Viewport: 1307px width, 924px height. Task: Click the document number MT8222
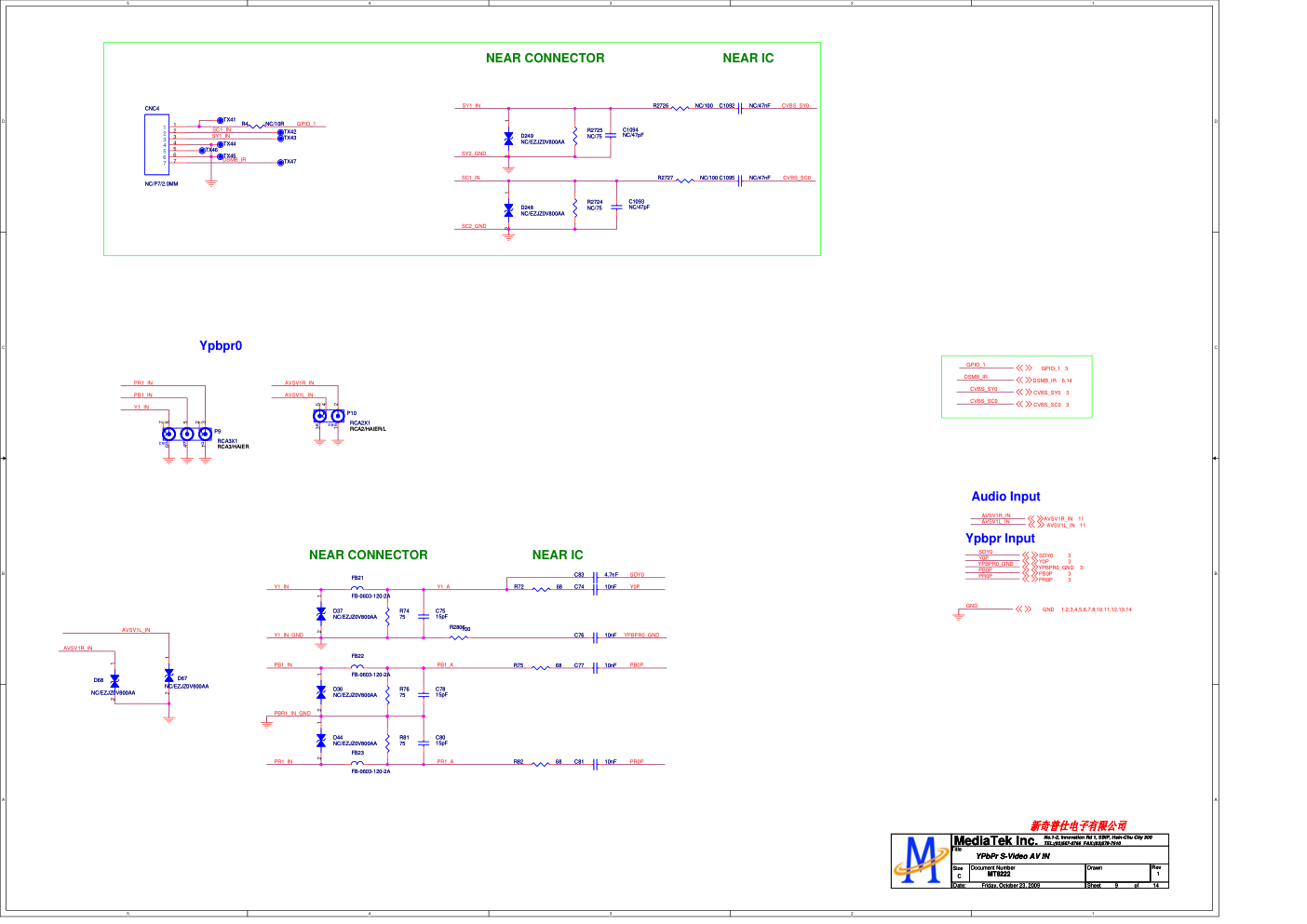999,875
